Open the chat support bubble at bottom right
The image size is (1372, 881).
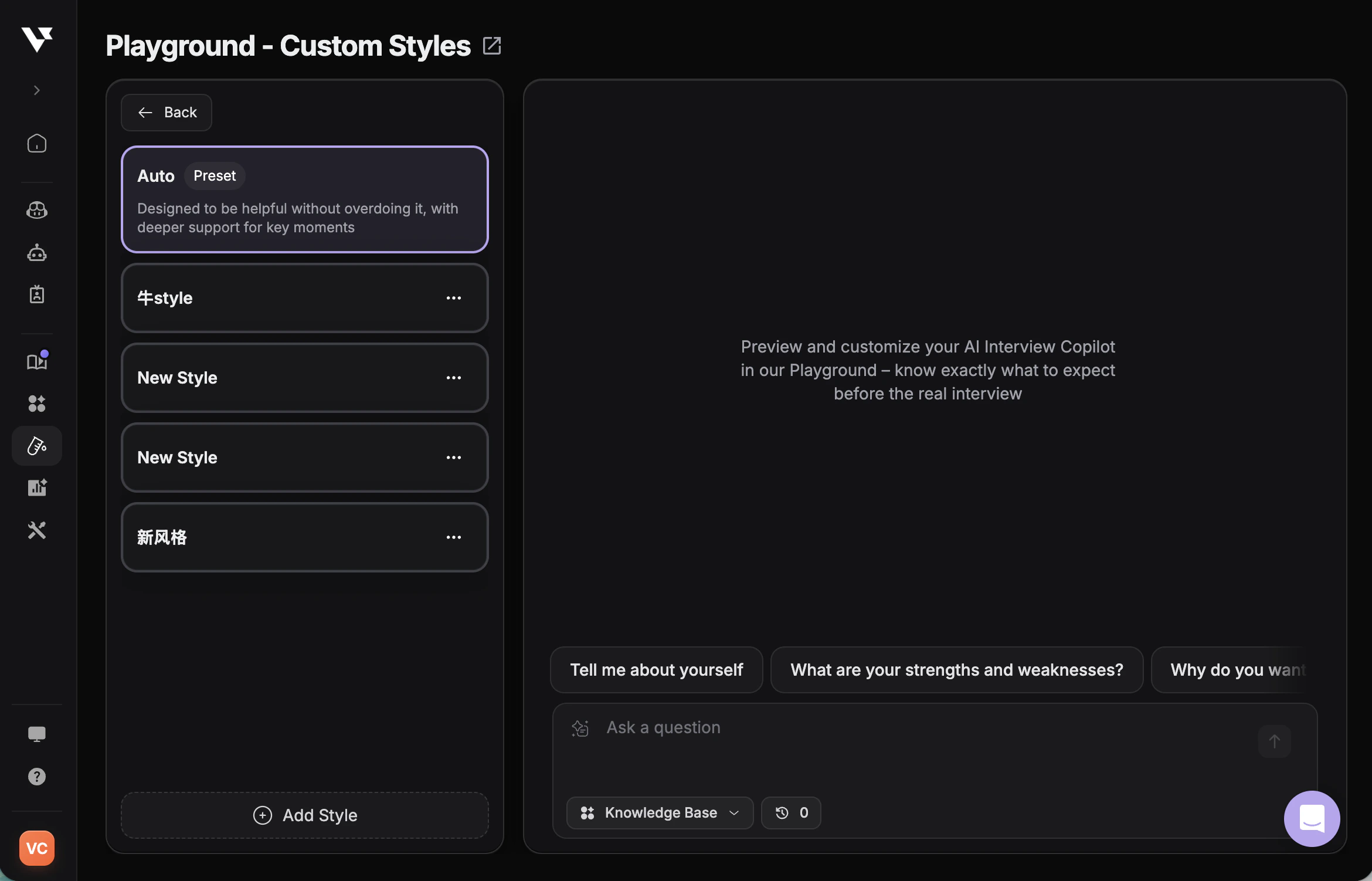click(1312, 819)
